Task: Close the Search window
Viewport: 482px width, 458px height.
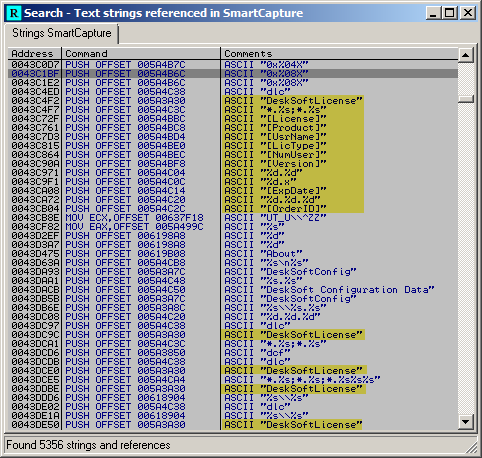Action: pos(468,13)
